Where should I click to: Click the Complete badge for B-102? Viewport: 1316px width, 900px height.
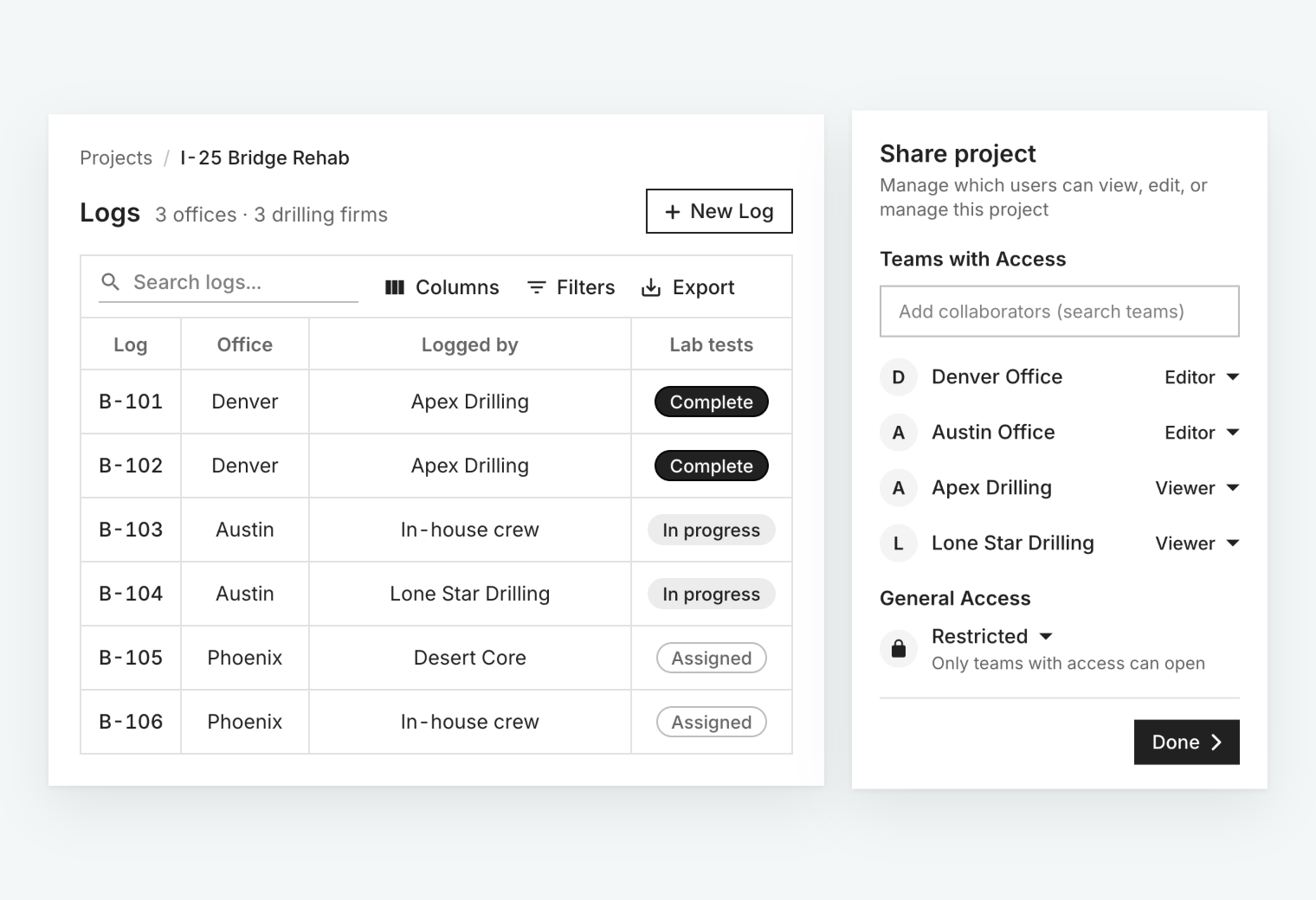[x=712, y=466]
